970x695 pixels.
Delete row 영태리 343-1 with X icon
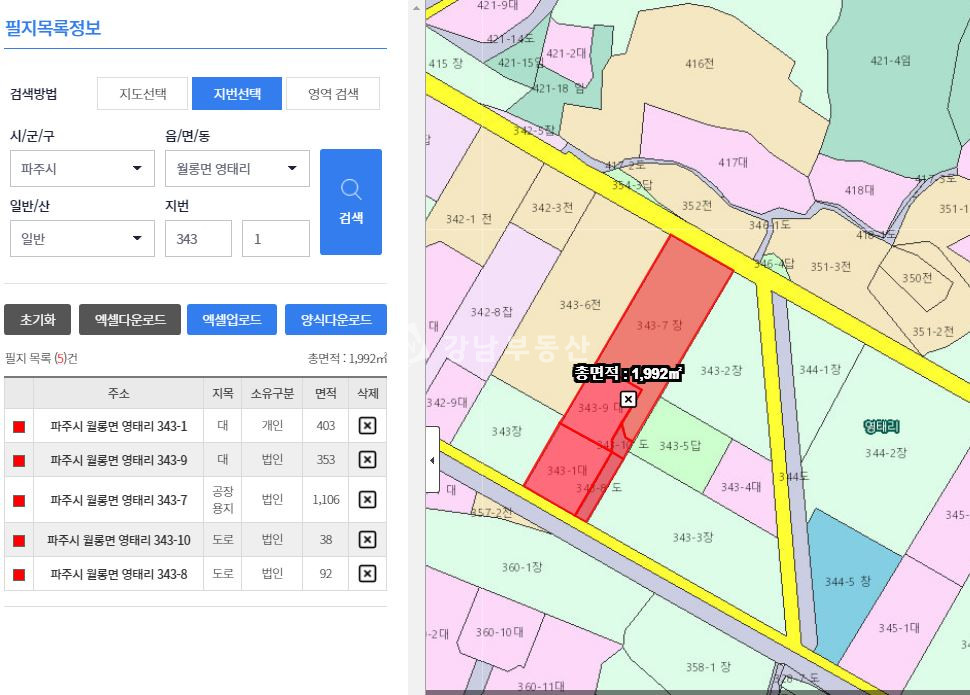tap(367, 426)
